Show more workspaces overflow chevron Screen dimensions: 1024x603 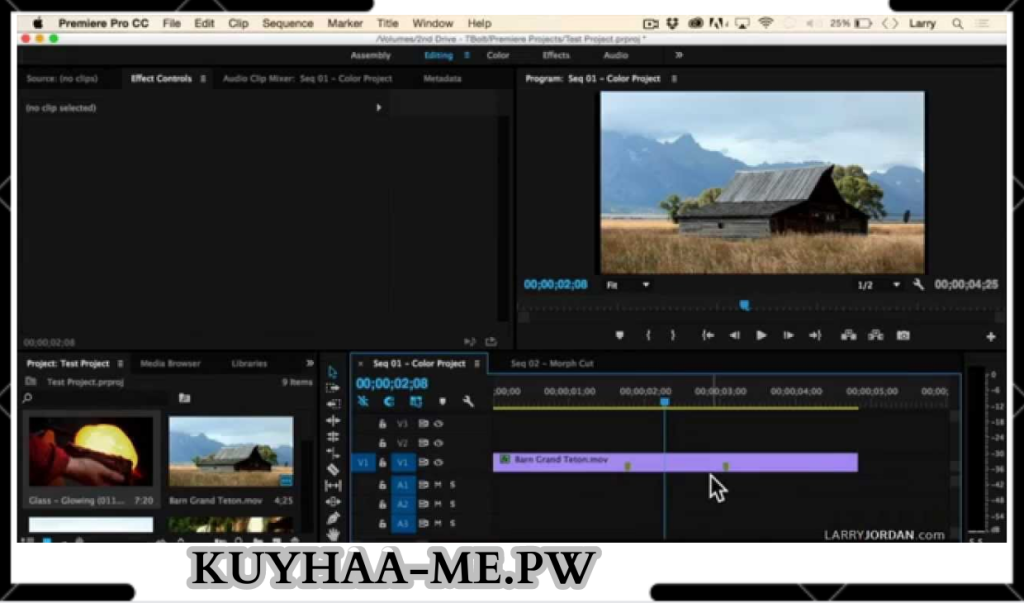[679, 56]
